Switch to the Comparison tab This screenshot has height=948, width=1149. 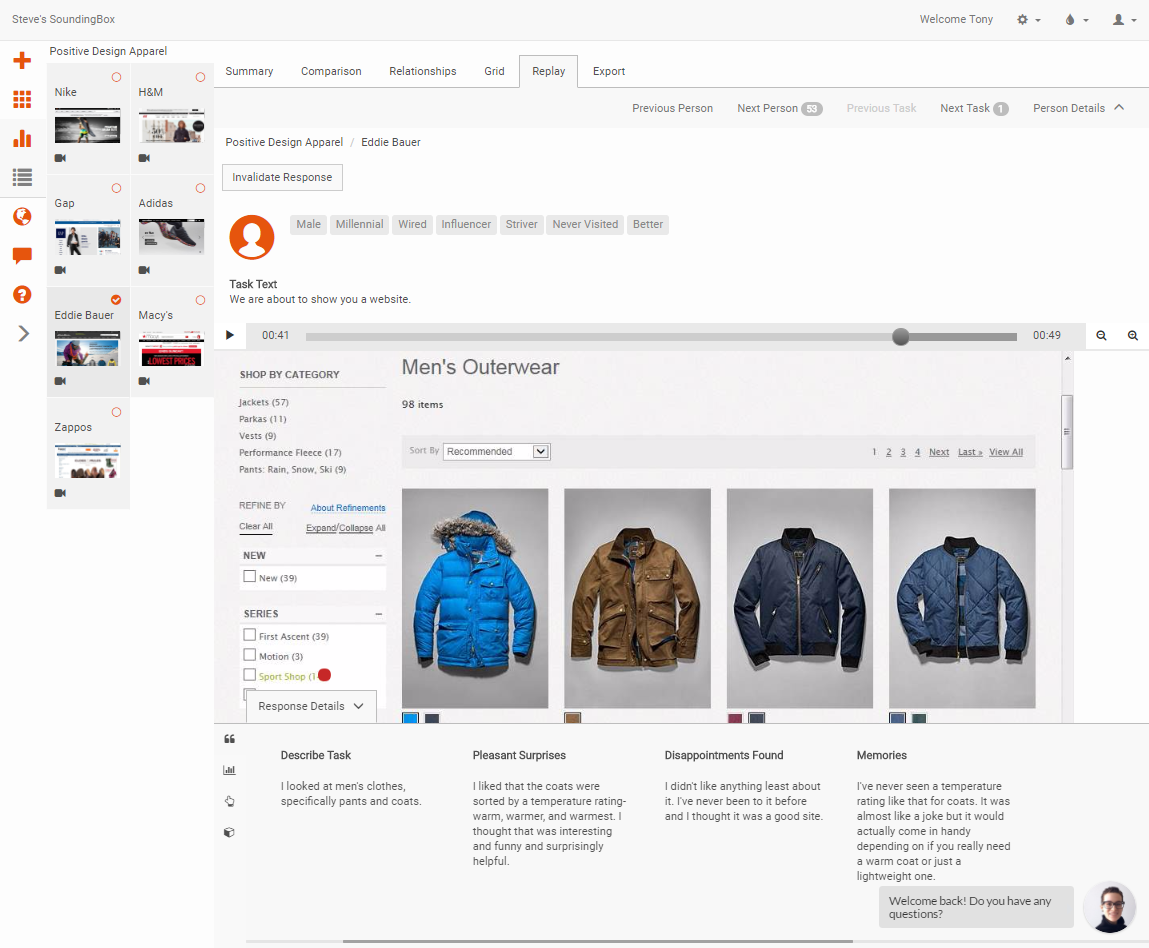tap(331, 71)
